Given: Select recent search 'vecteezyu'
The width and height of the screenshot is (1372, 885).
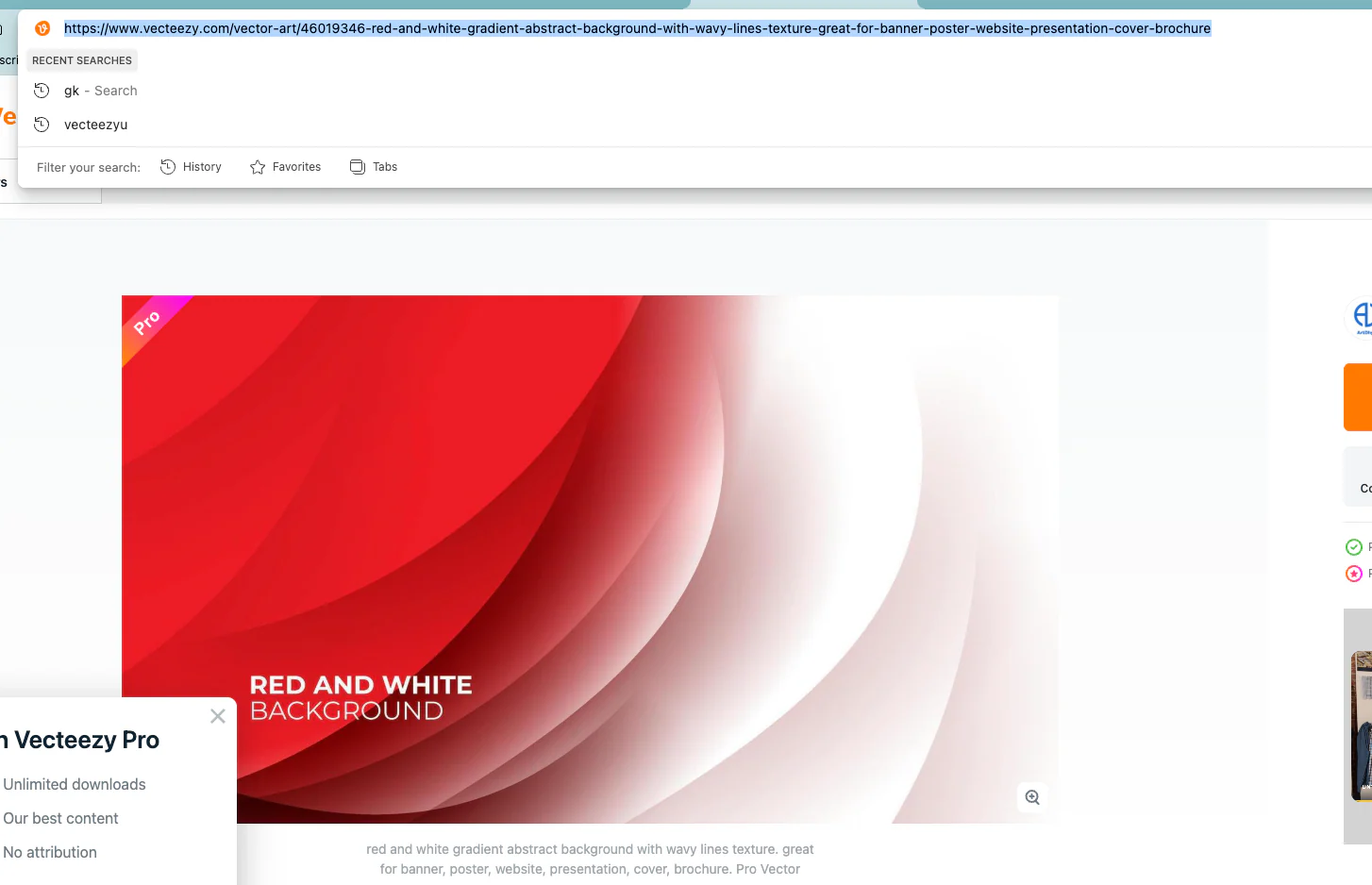Looking at the screenshot, I should point(95,125).
